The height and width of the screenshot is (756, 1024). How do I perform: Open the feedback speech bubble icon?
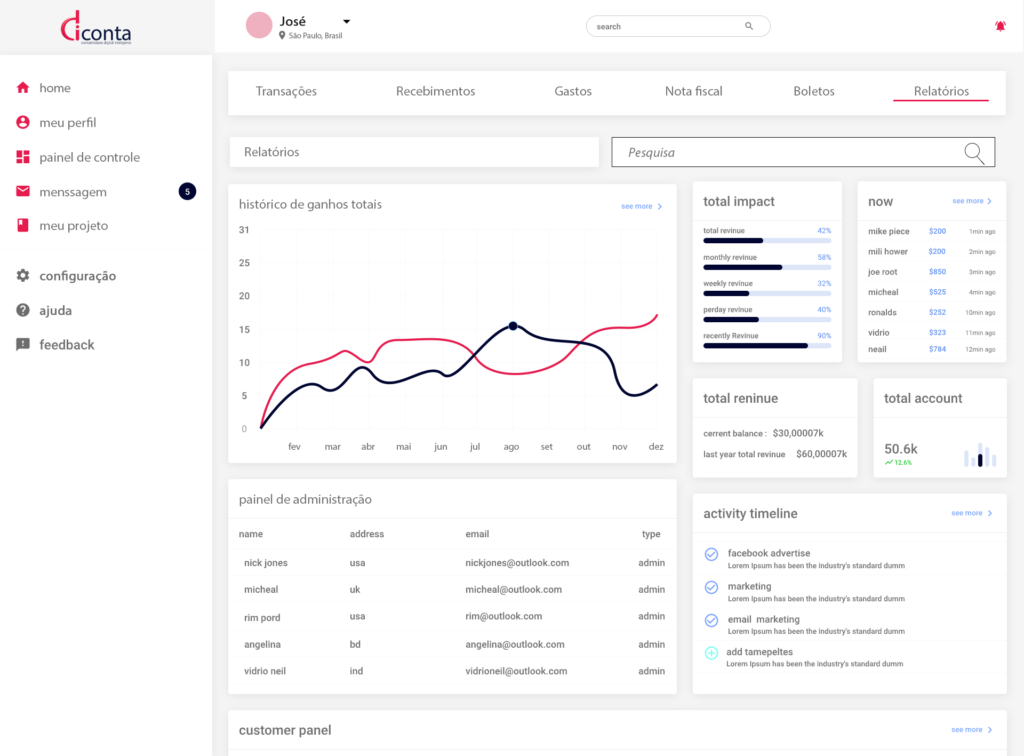tap(23, 345)
